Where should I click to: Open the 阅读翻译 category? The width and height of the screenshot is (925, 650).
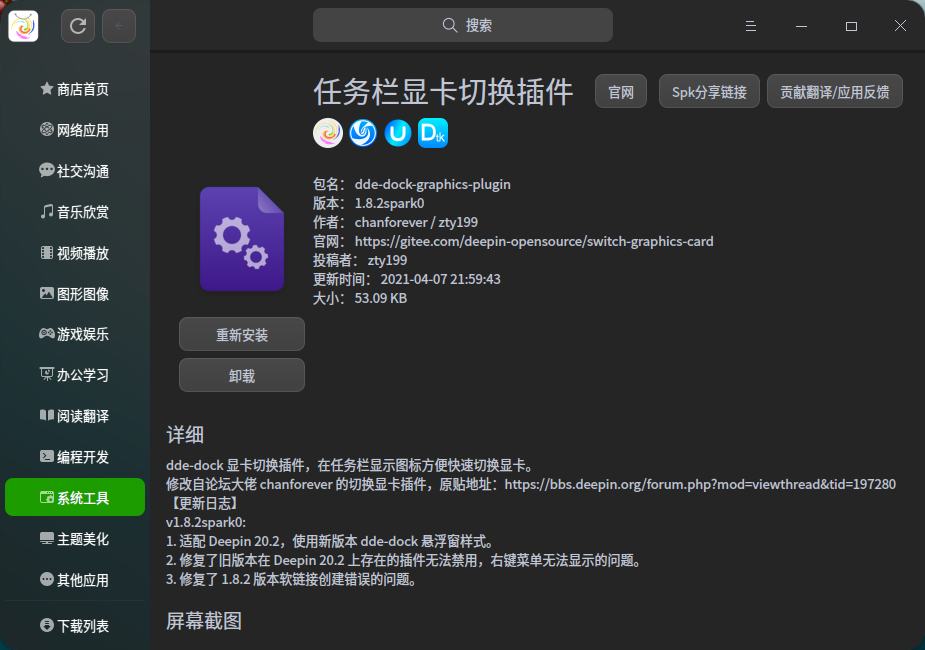click(x=75, y=416)
